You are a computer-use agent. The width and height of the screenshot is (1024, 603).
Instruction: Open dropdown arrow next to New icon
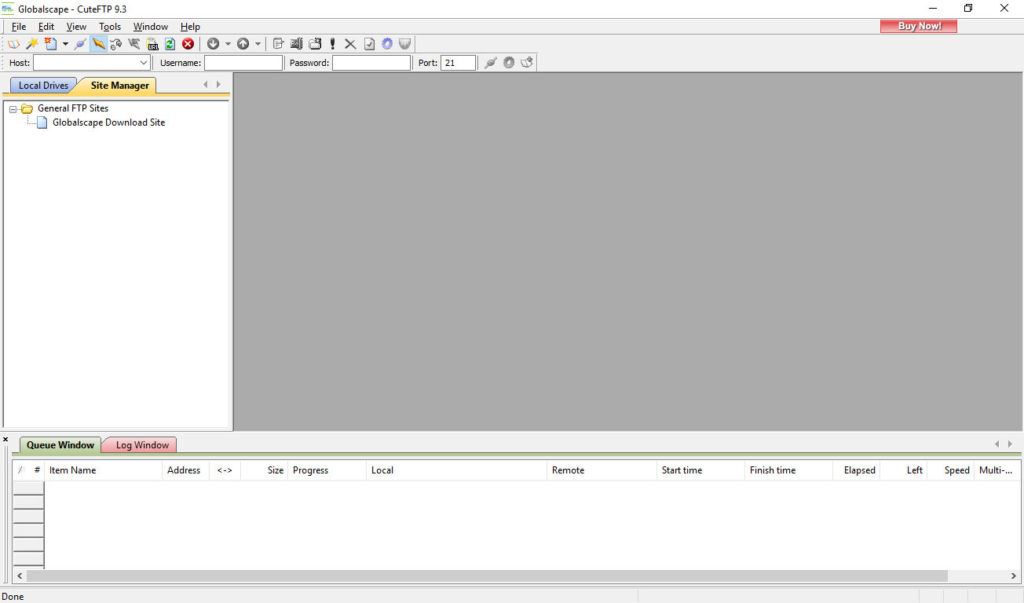tap(65, 44)
